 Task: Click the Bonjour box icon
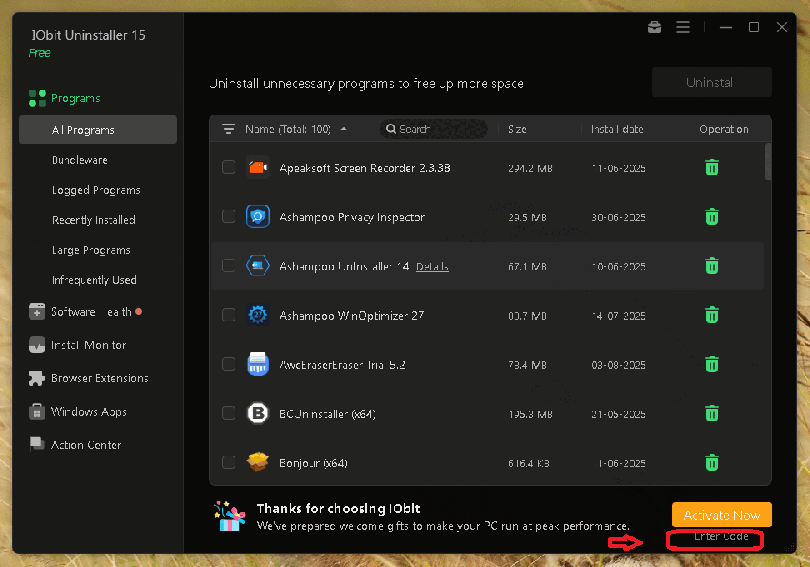coord(258,462)
